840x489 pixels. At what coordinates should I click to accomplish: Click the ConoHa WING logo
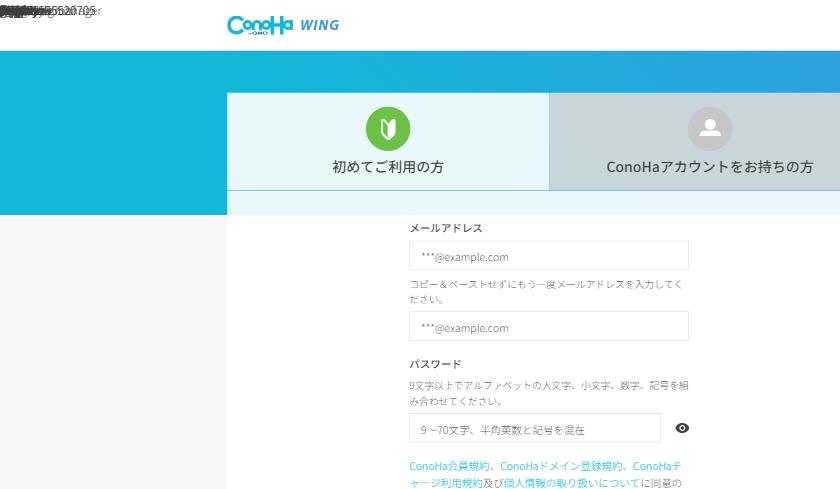[283, 25]
